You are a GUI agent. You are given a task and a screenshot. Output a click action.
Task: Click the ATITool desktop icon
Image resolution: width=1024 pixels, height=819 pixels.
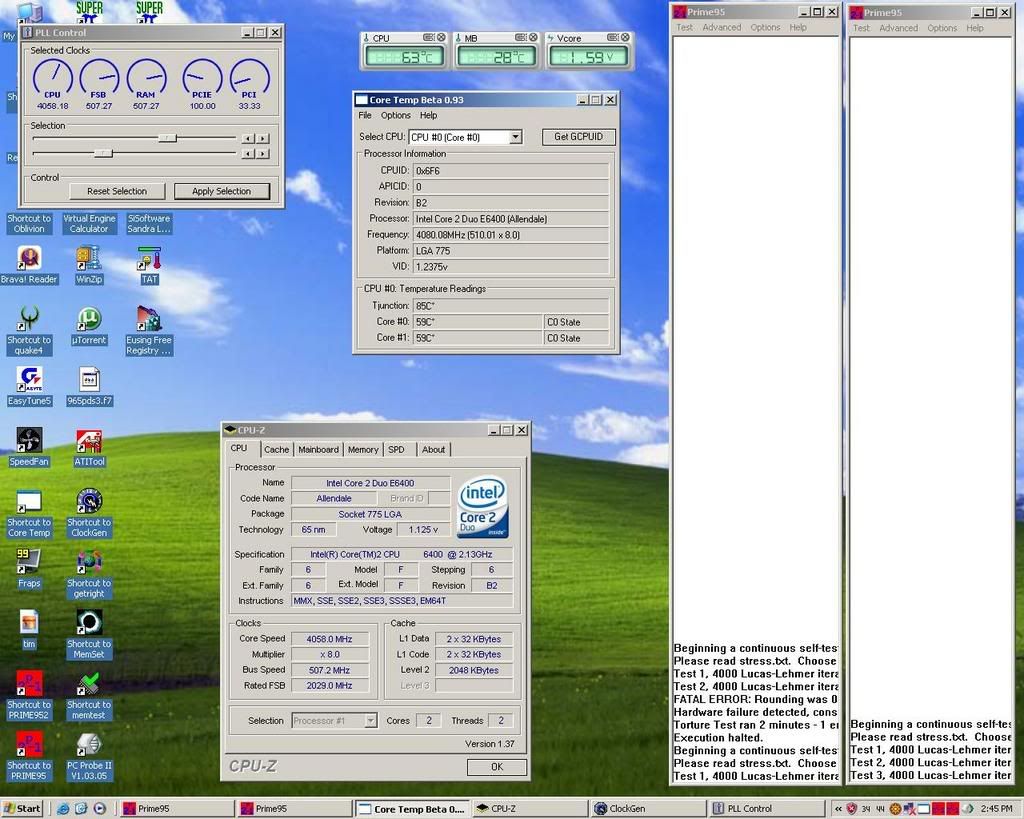pyautogui.click(x=89, y=441)
